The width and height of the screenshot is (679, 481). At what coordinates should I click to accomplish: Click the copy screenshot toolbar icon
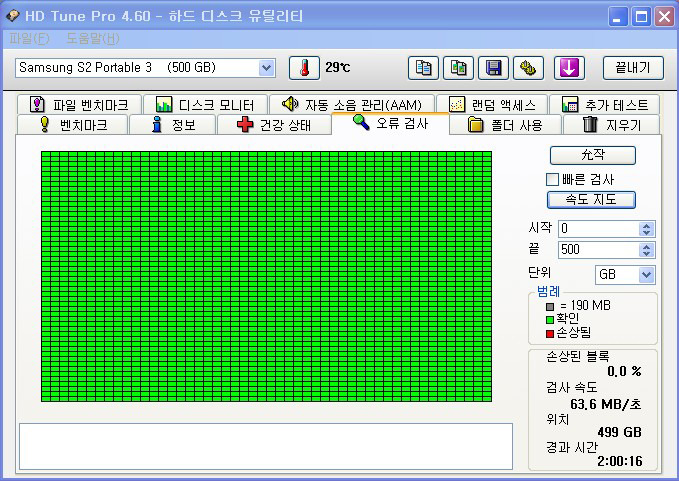click(x=458, y=68)
